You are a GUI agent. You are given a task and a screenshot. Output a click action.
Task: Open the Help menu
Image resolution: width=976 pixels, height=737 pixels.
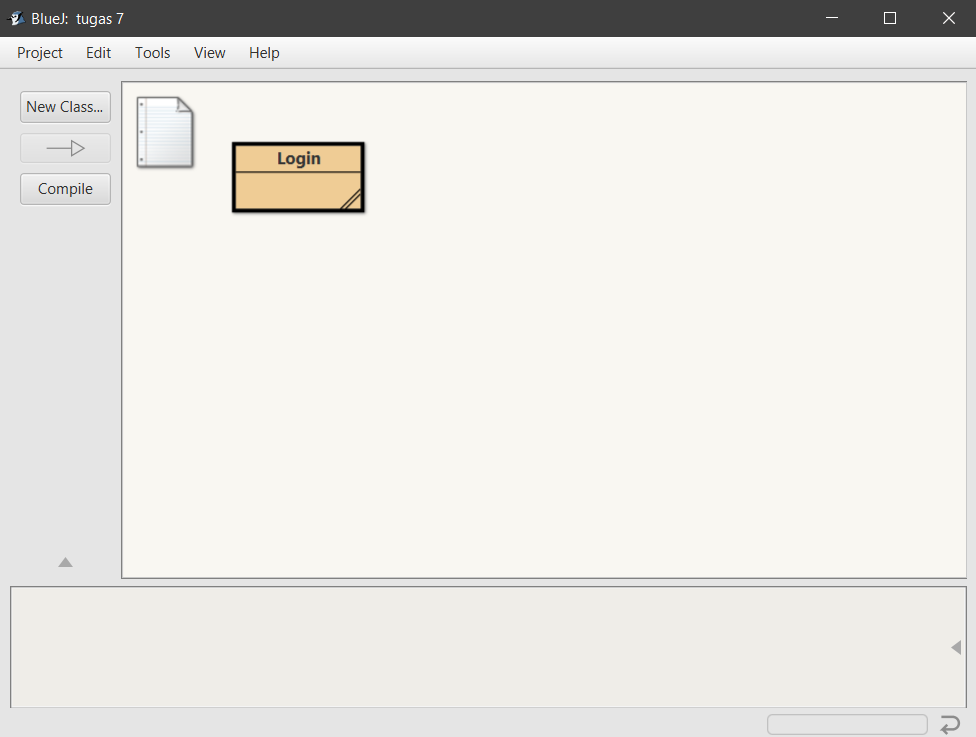pos(264,53)
